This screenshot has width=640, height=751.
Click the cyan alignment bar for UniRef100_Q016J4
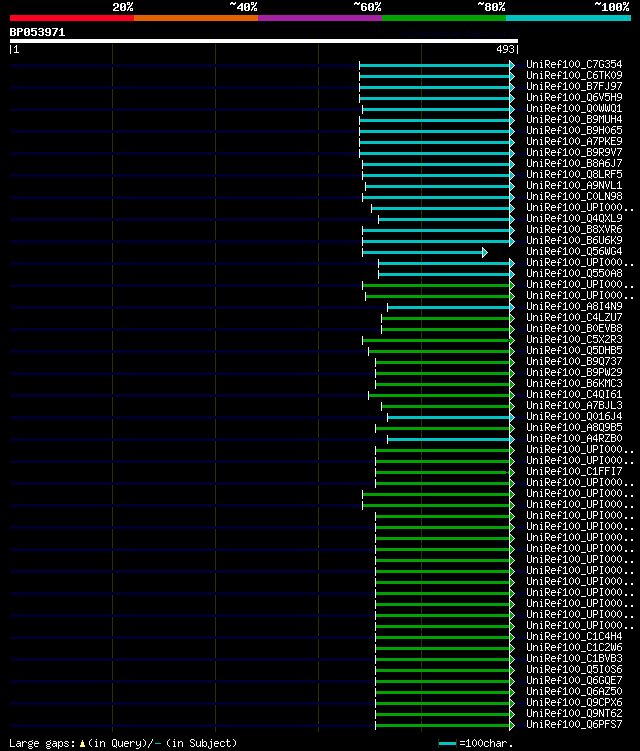pos(450,418)
